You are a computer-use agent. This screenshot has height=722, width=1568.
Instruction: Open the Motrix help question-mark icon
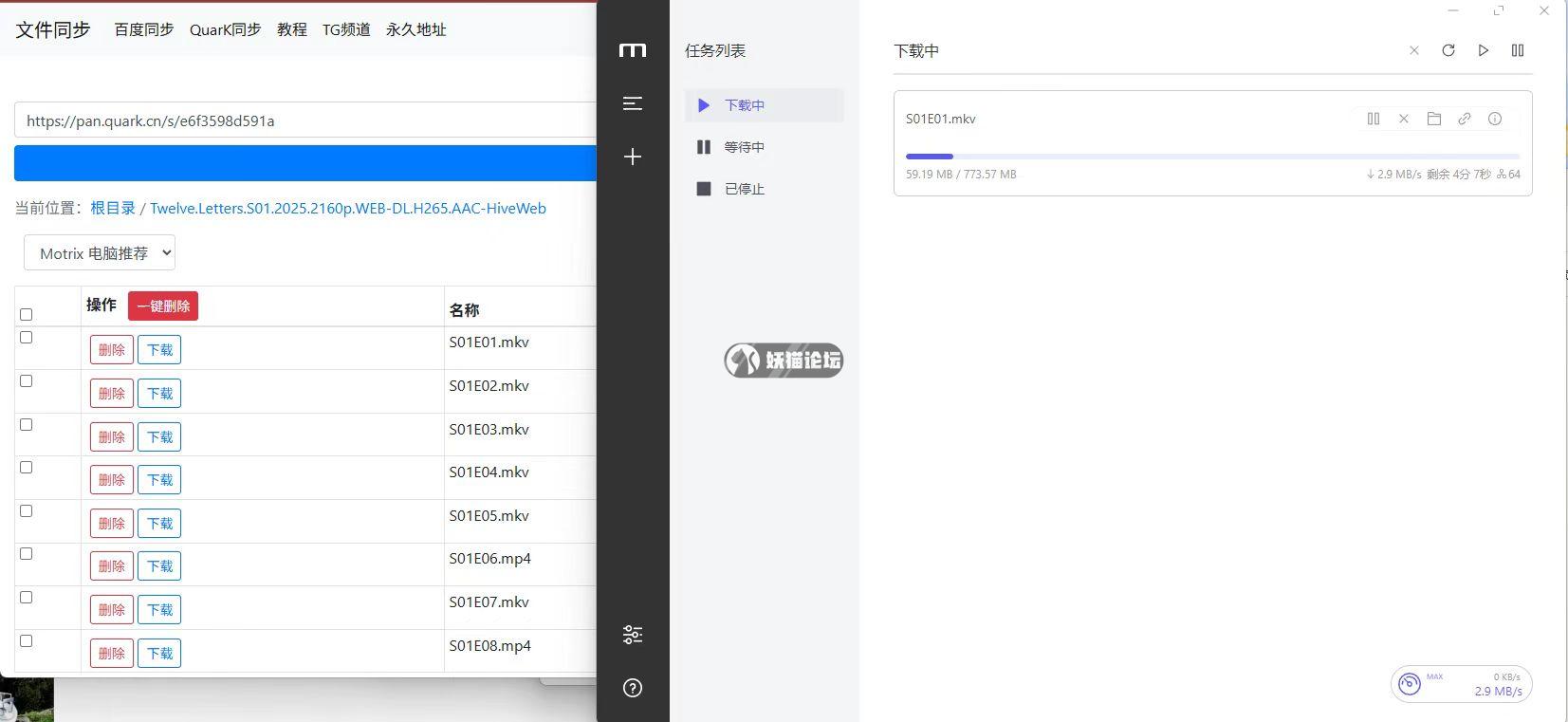633,688
